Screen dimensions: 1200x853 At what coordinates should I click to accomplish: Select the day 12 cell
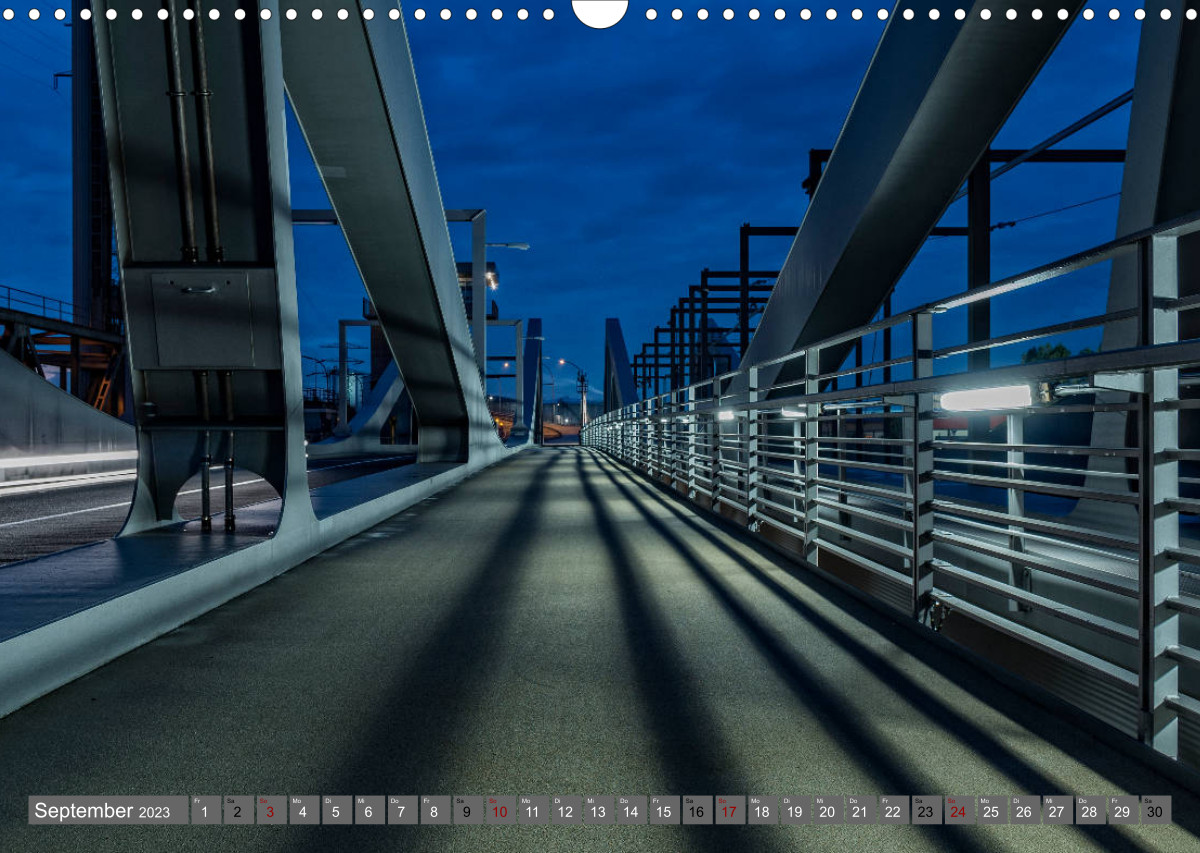(566, 810)
